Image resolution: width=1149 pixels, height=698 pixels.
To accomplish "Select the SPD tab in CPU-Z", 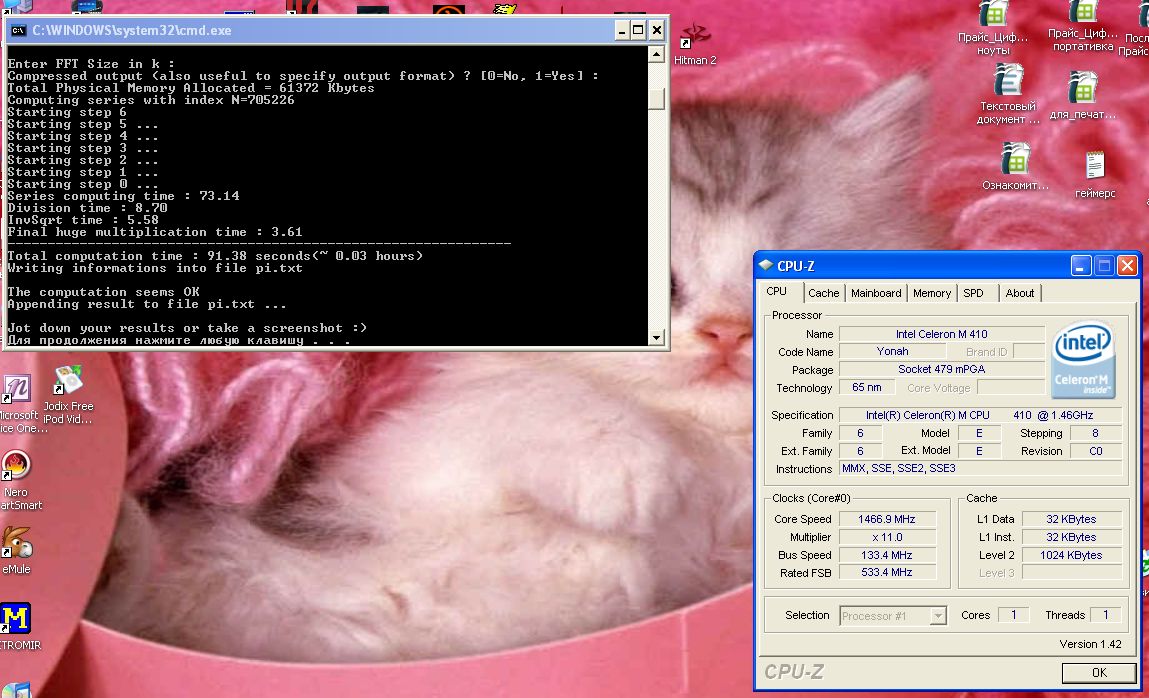I will (x=973, y=293).
